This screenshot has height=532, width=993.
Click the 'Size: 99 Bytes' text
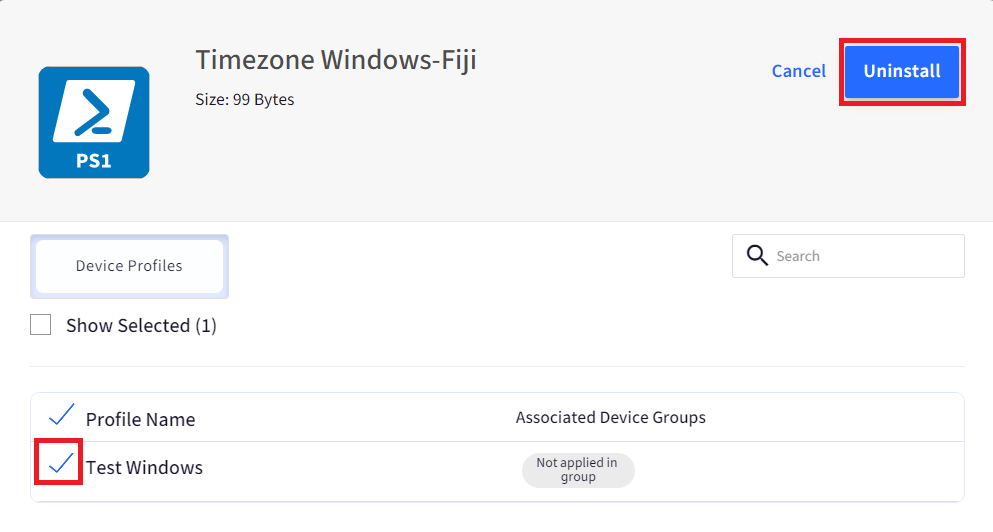(x=244, y=99)
